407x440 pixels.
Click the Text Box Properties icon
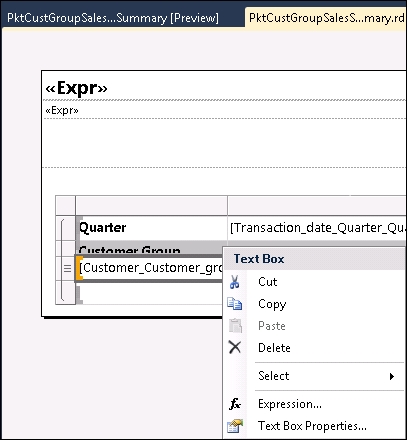coord(235,426)
